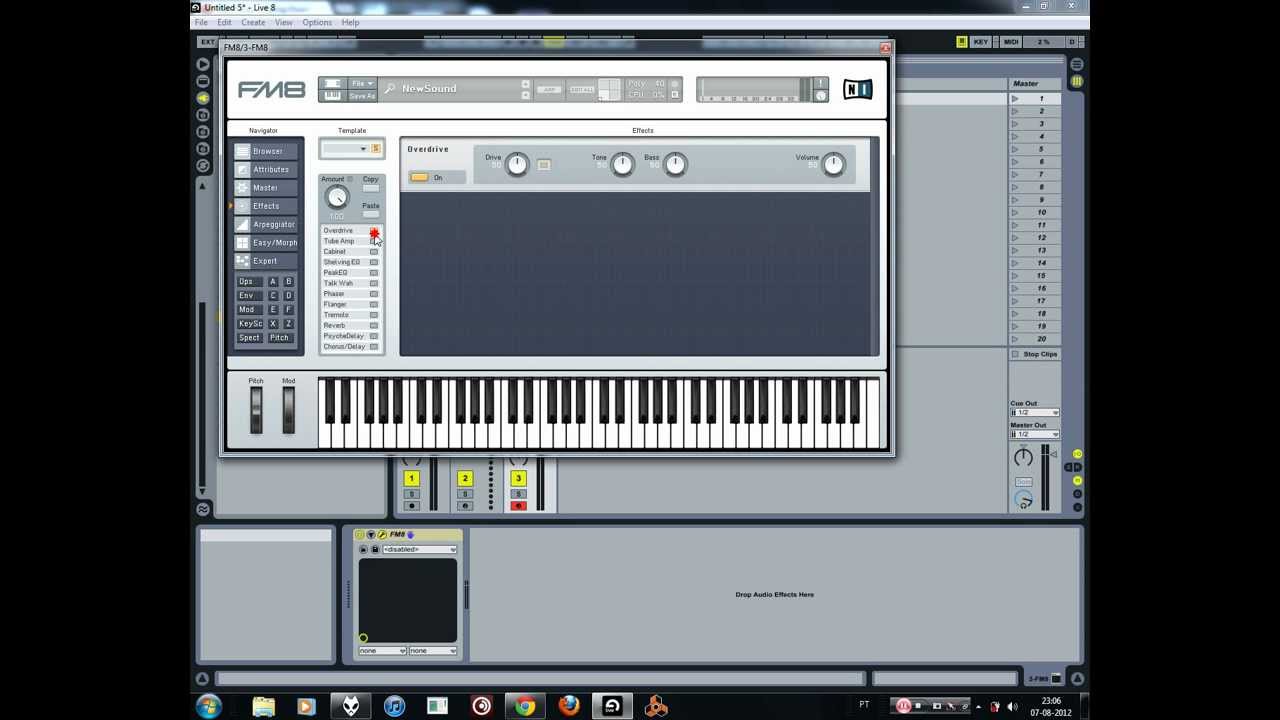Viewport: 1280px width, 720px height.
Task: Open the Attributes page in FM8 Navigator
Action: pos(265,169)
